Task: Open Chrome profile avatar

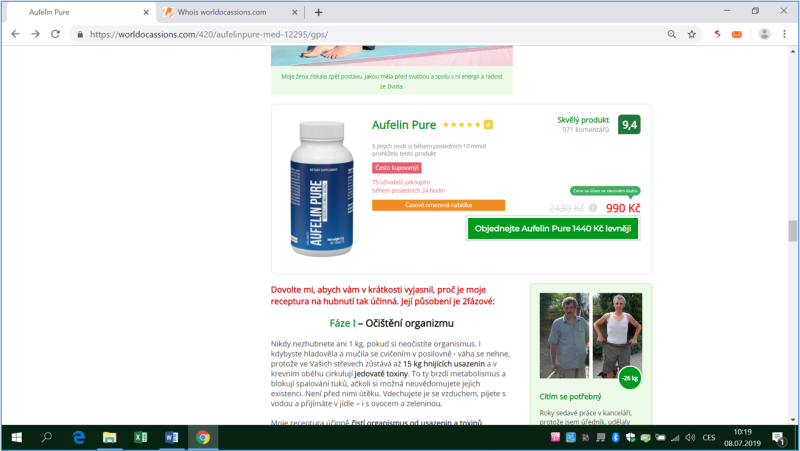Action: [x=764, y=34]
